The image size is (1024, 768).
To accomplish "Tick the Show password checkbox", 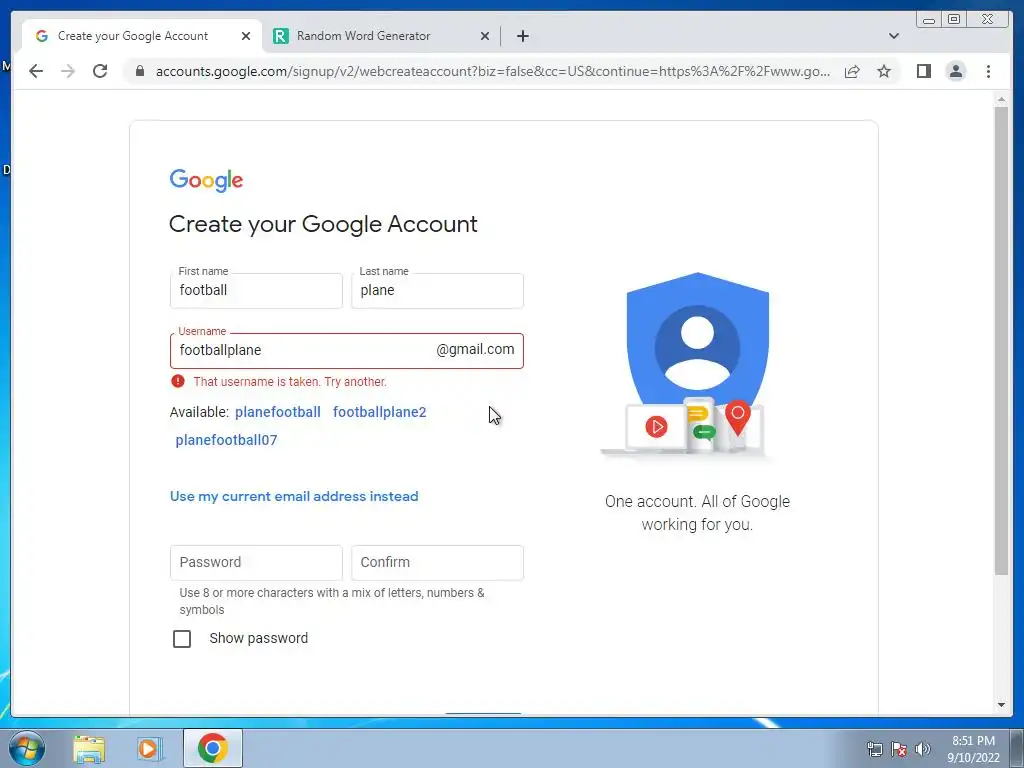I will (x=182, y=639).
